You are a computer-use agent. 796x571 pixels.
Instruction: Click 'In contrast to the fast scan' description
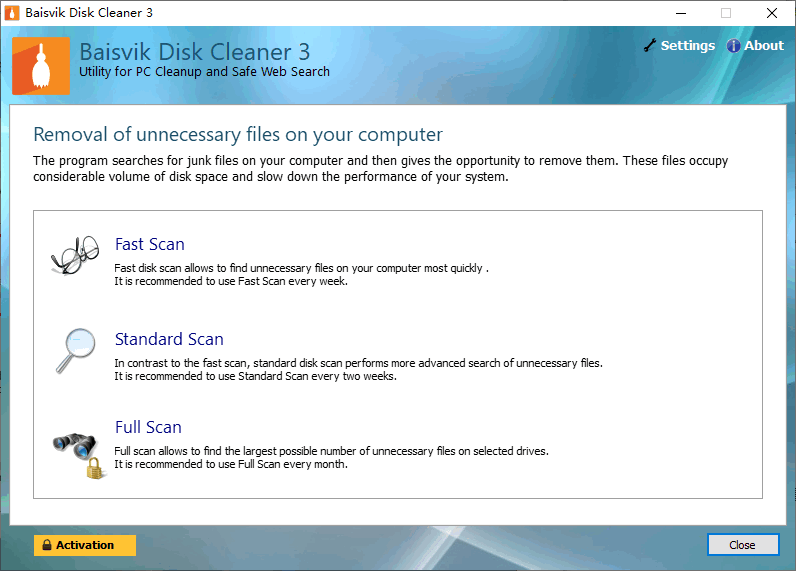click(x=358, y=363)
